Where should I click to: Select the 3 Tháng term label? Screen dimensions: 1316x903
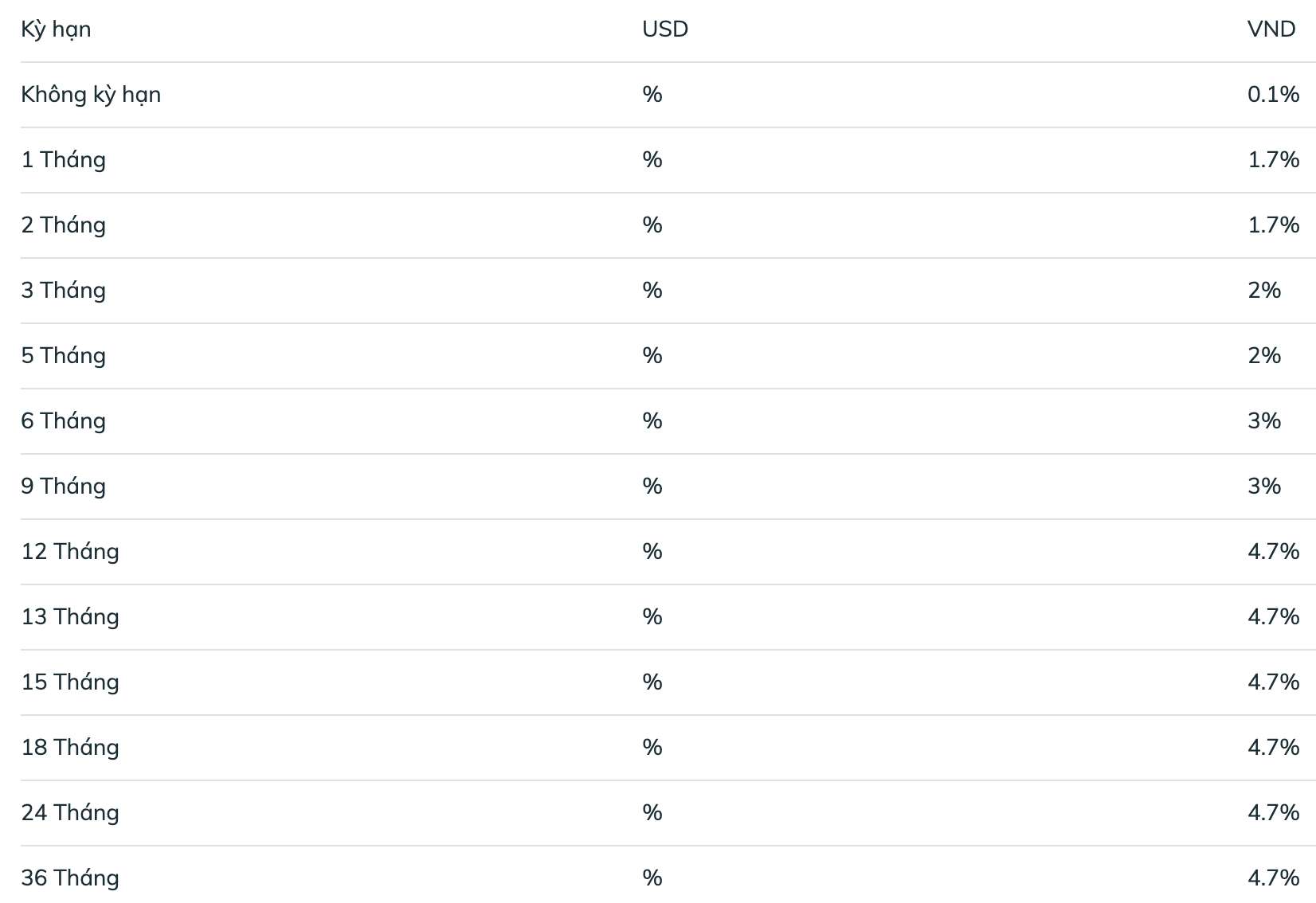click(64, 291)
